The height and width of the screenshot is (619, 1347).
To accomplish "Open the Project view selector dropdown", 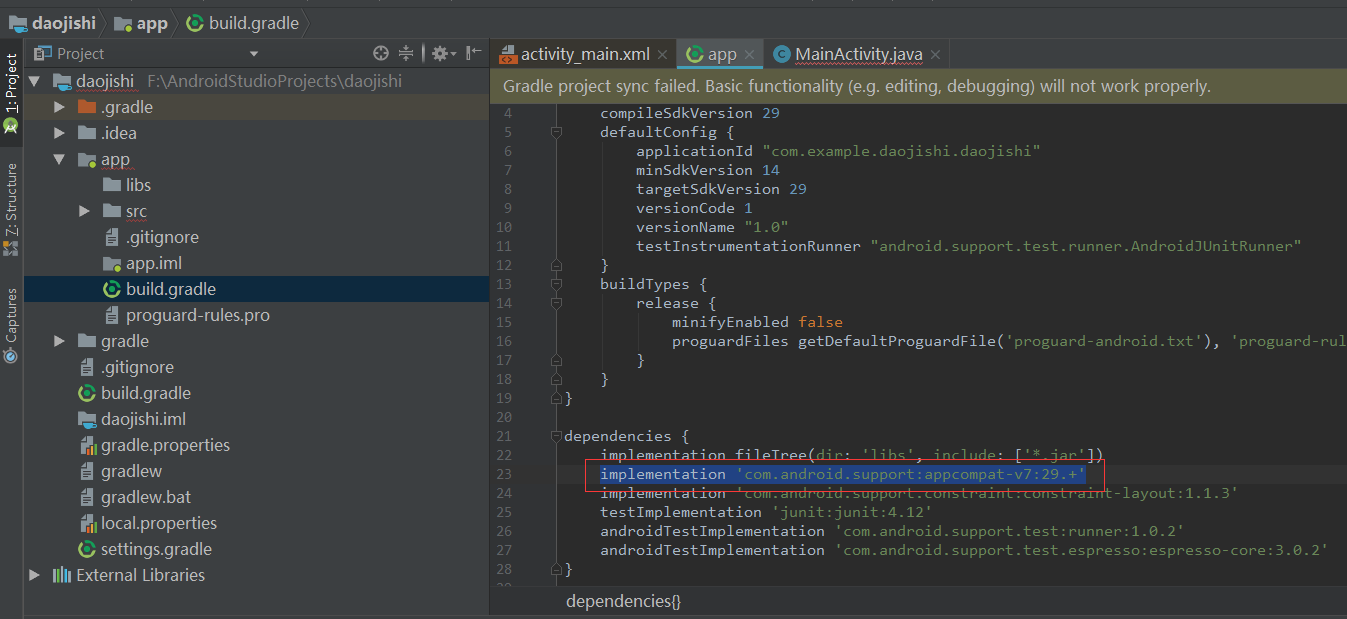I will click(255, 53).
